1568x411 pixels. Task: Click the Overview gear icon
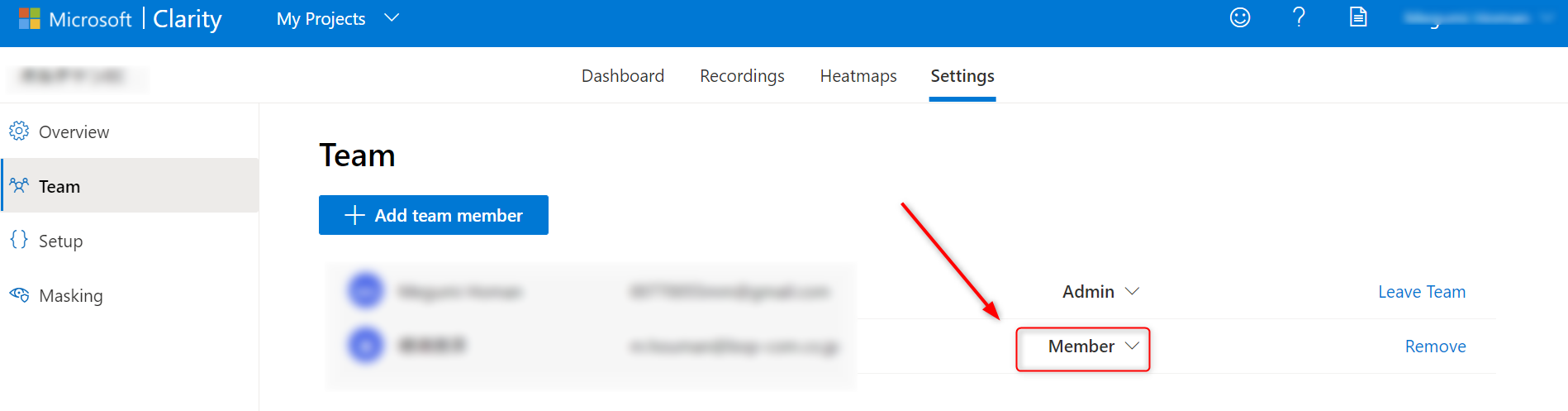(x=19, y=131)
